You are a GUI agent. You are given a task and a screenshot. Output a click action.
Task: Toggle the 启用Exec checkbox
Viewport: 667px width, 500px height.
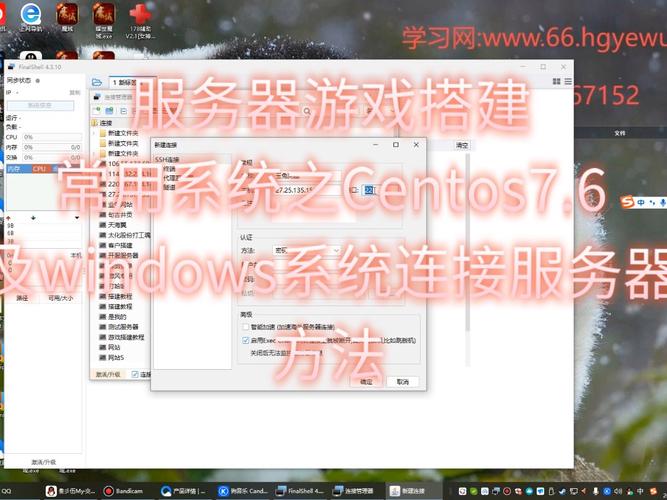(245, 340)
